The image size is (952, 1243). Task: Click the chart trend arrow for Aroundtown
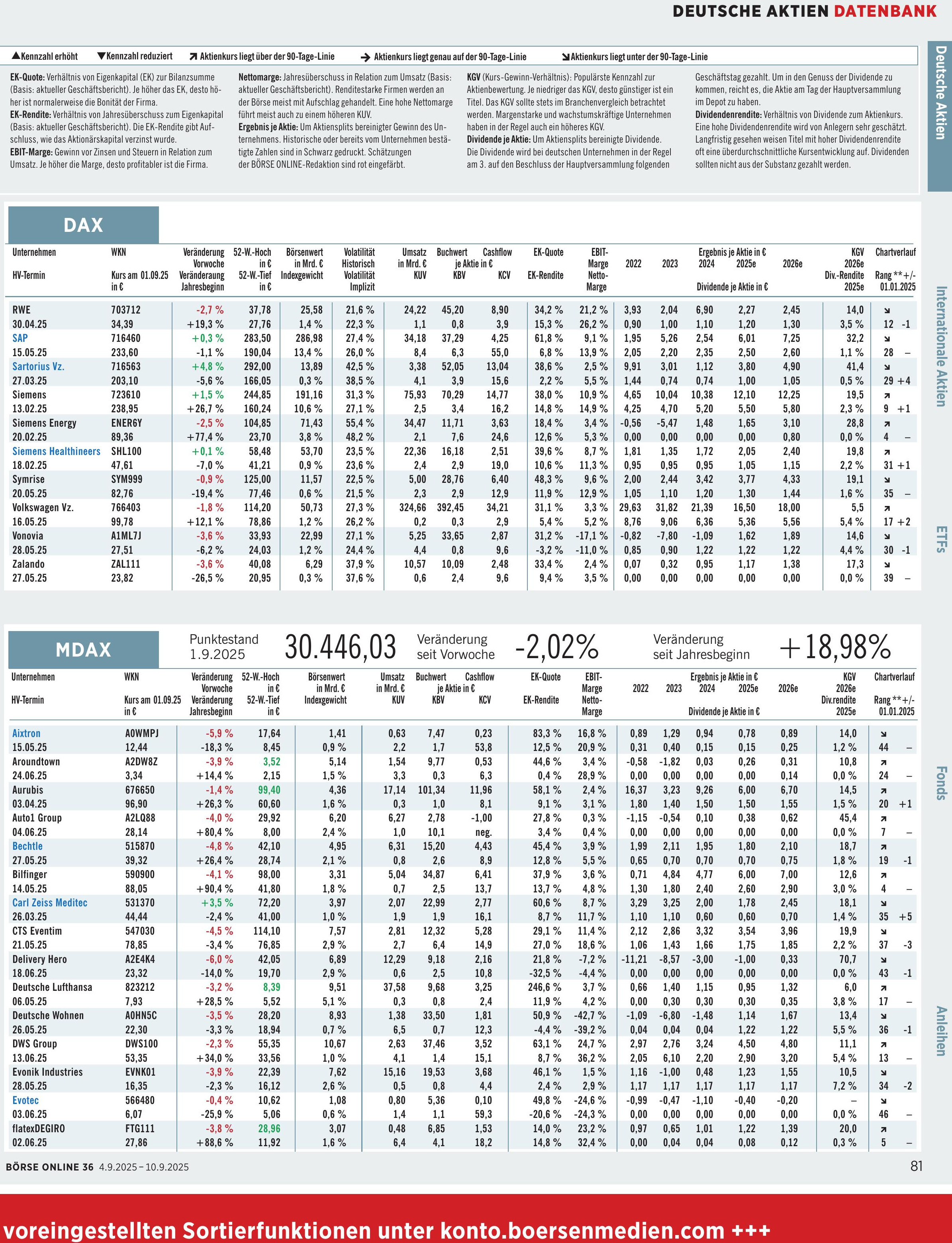pyautogui.click(x=883, y=763)
